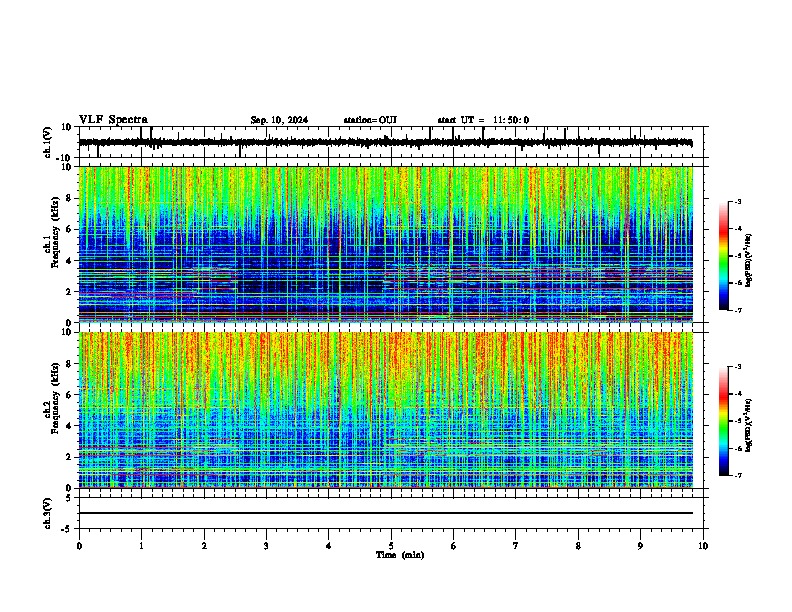The height and width of the screenshot is (612, 792).
Task: Click the "8" kHz tick on ch.1 spectrogram
Action: pyautogui.click(x=70, y=198)
